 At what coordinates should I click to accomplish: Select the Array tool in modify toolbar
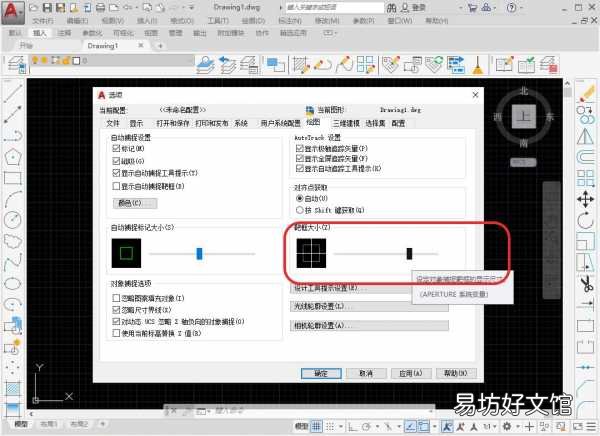click(585, 178)
